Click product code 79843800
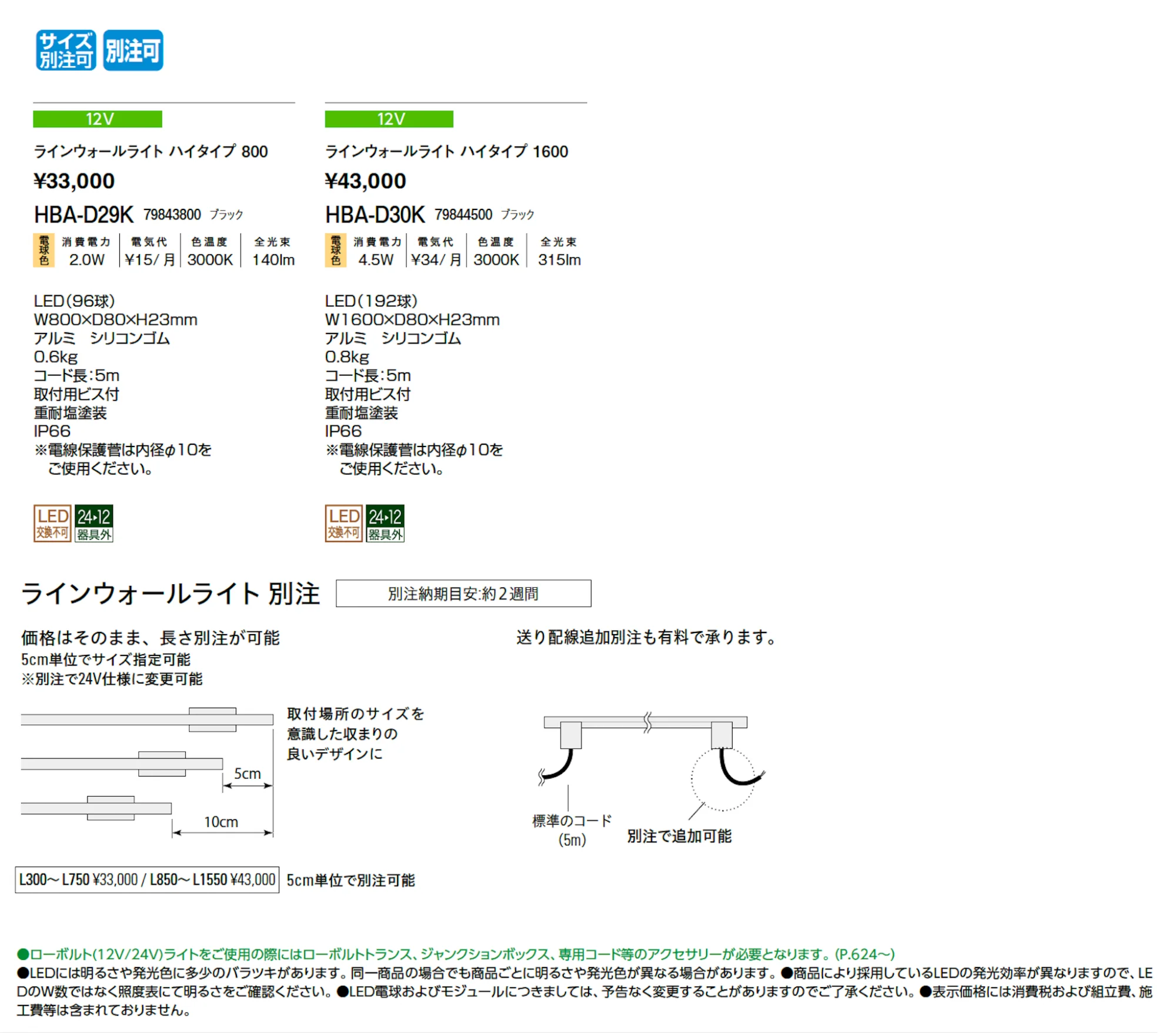Viewport: 1176px width, 1033px height. pyautogui.click(x=172, y=215)
